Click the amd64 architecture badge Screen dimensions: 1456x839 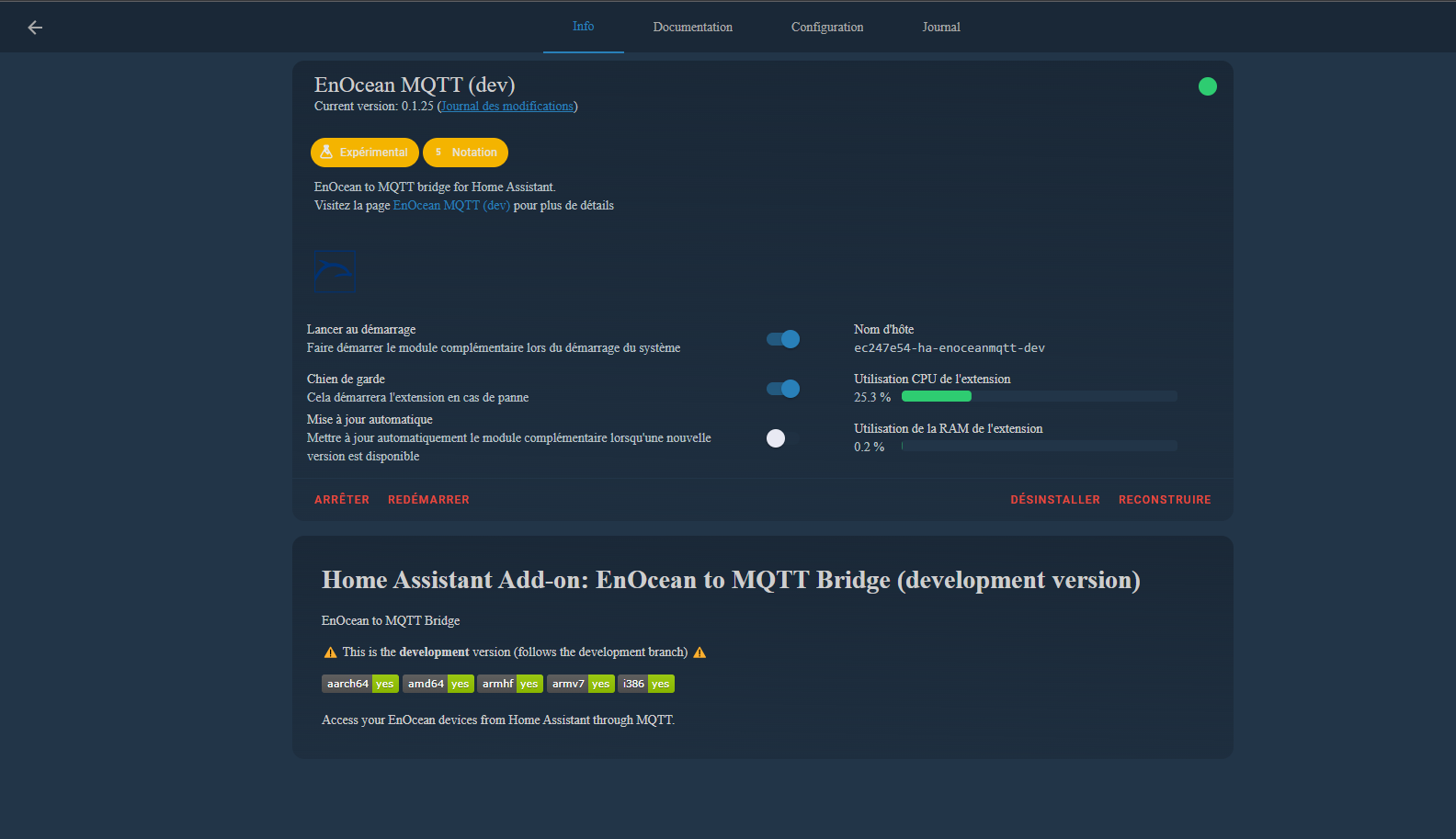[438, 684]
